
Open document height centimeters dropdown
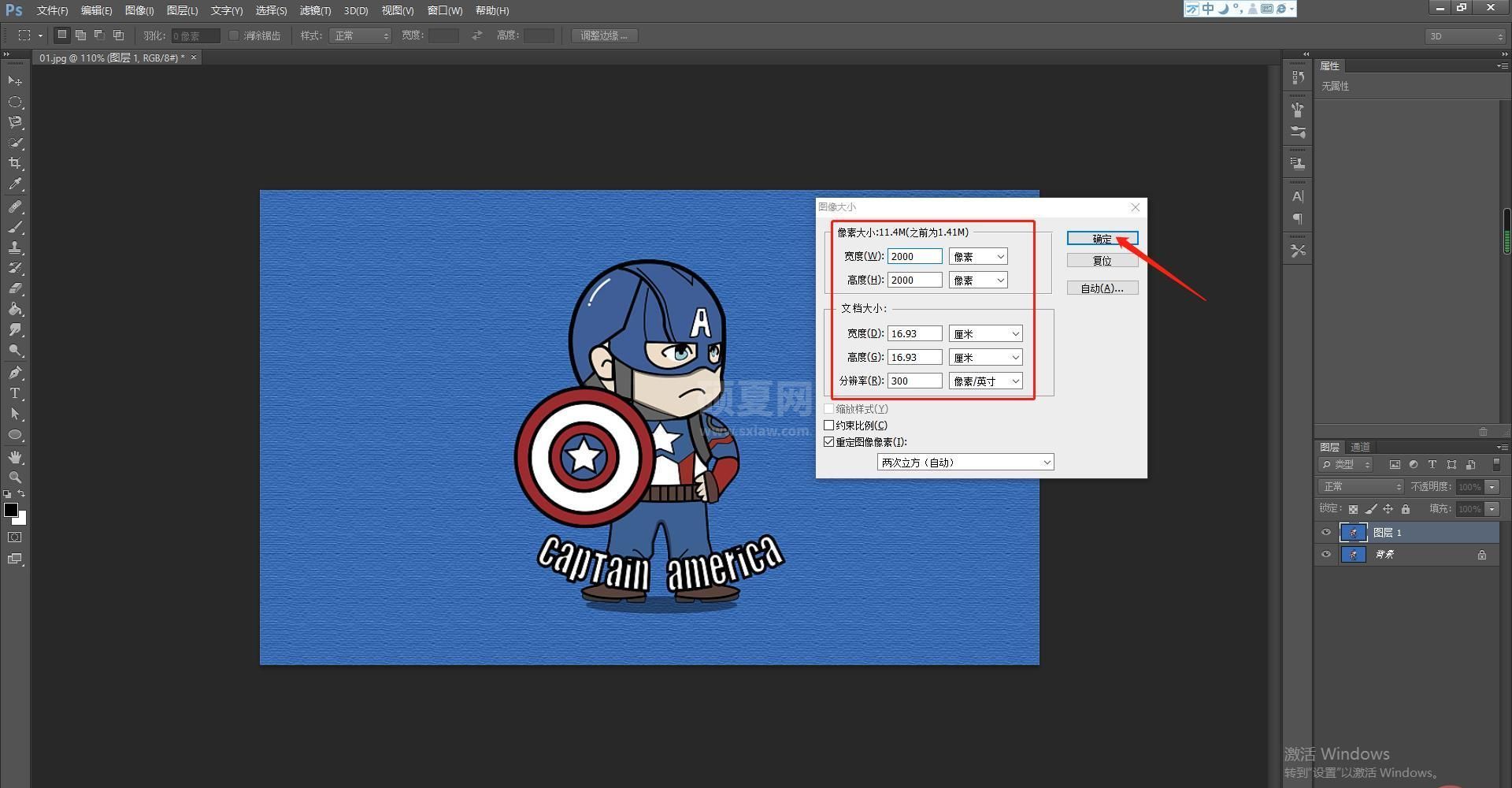pyautogui.click(x=986, y=358)
